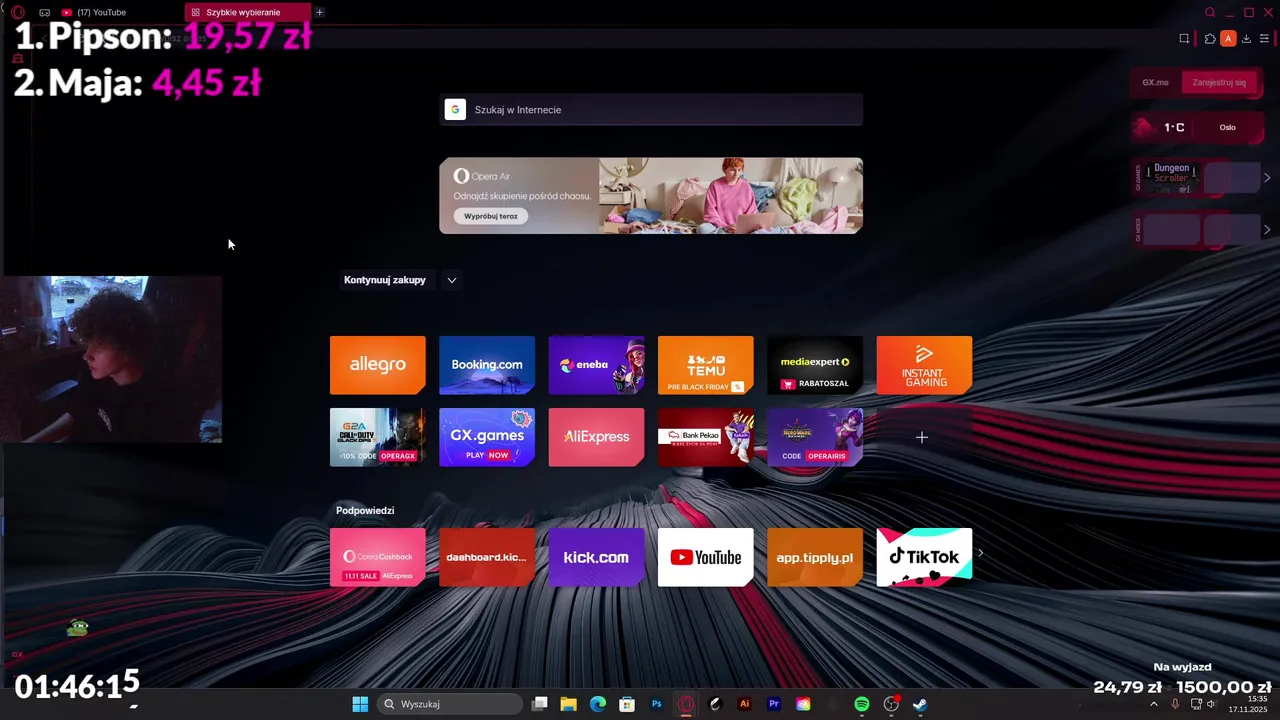Open the GX.games Play Now tile
The height and width of the screenshot is (720, 1280).
[487, 437]
